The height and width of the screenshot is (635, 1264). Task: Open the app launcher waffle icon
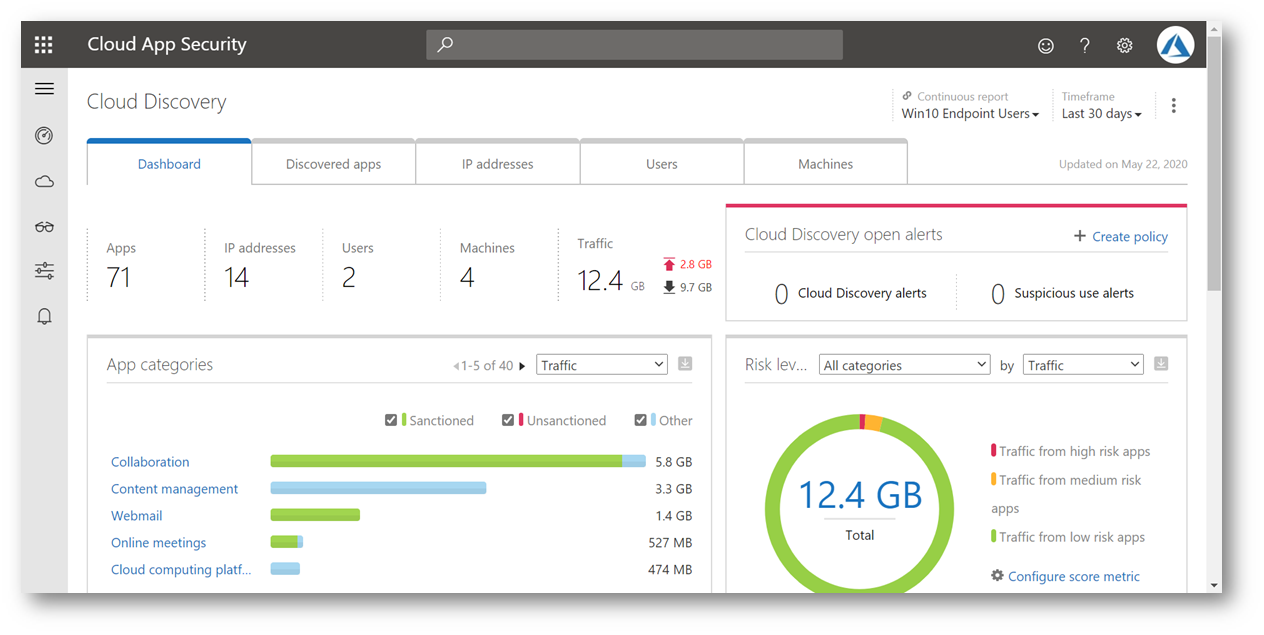click(44, 45)
